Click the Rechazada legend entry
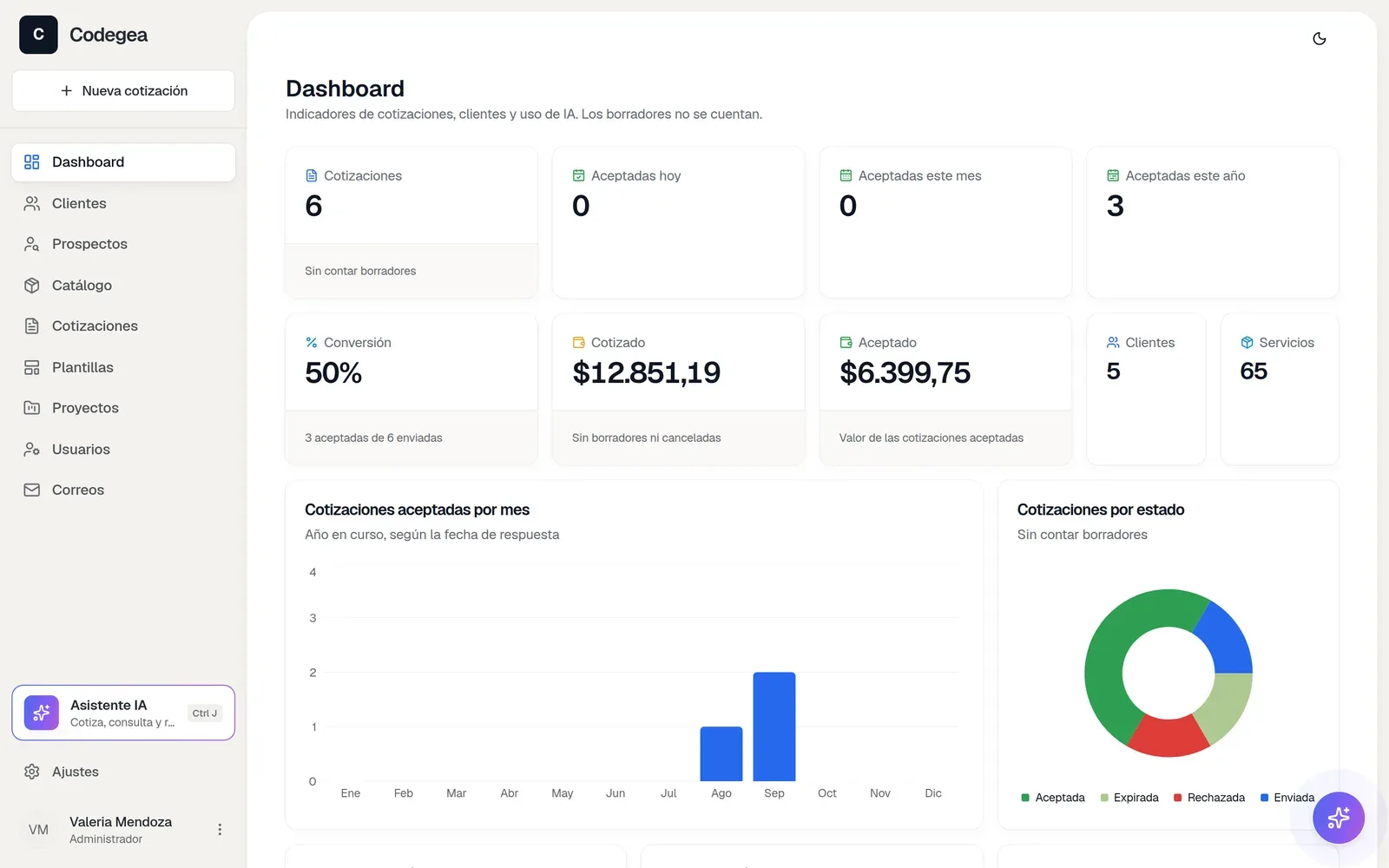This screenshot has height=868, width=1389. coord(1209,798)
